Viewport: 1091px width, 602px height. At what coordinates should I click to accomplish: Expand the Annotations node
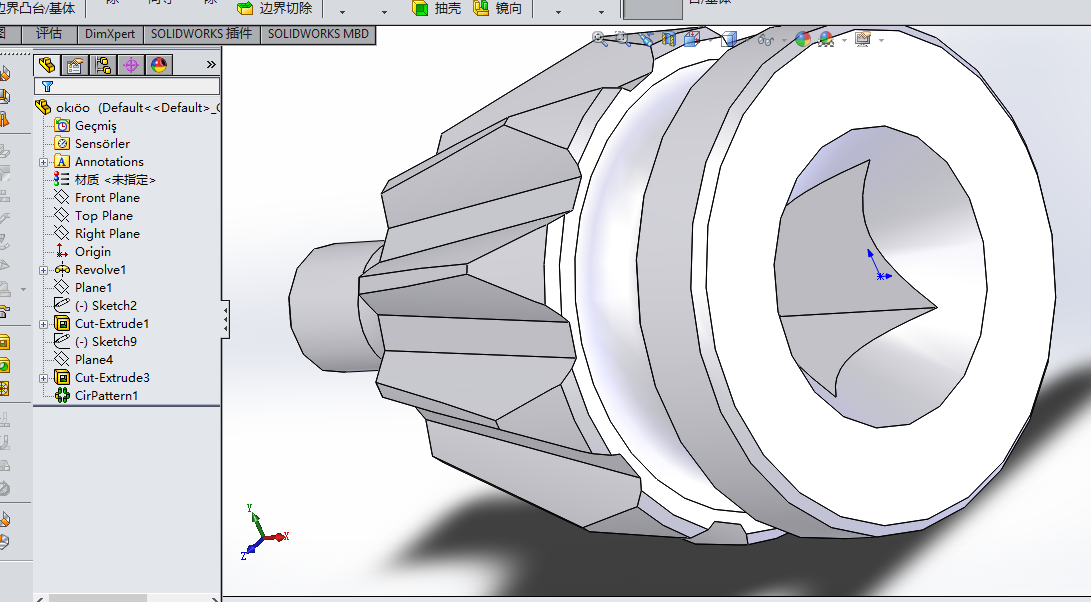(x=43, y=162)
